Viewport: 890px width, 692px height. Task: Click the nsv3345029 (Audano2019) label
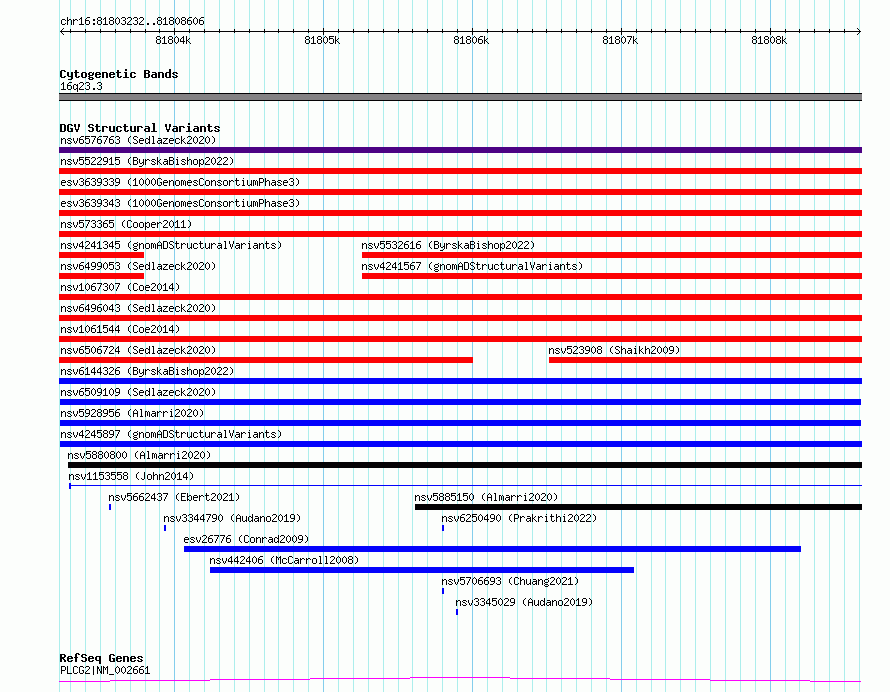click(x=524, y=602)
